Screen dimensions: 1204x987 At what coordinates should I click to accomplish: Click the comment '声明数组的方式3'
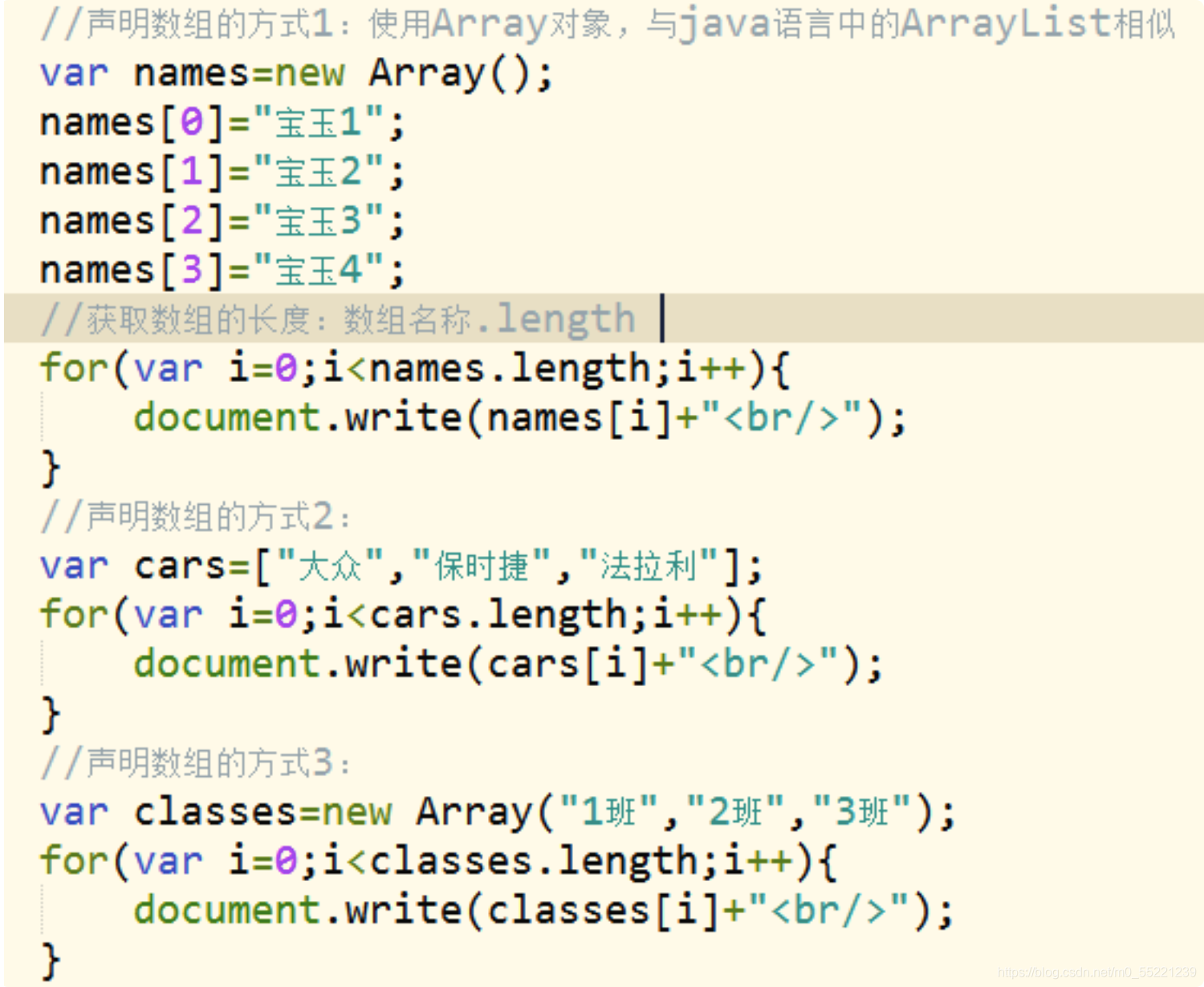point(195,763)
